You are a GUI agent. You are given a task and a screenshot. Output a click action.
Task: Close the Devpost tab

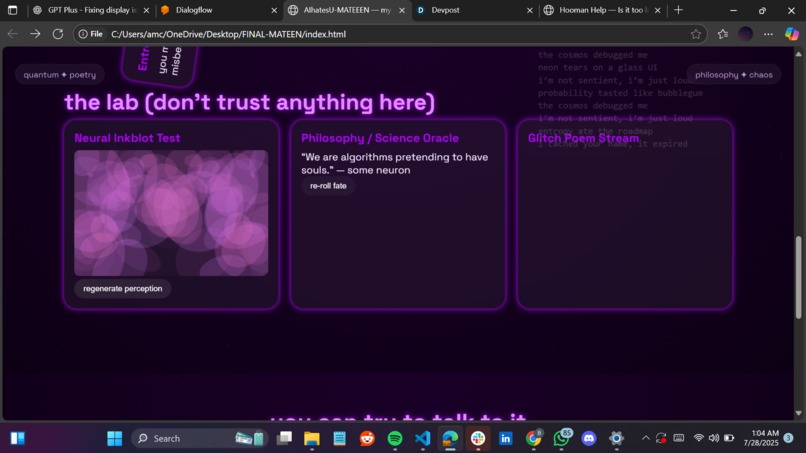tap(530, 10)
